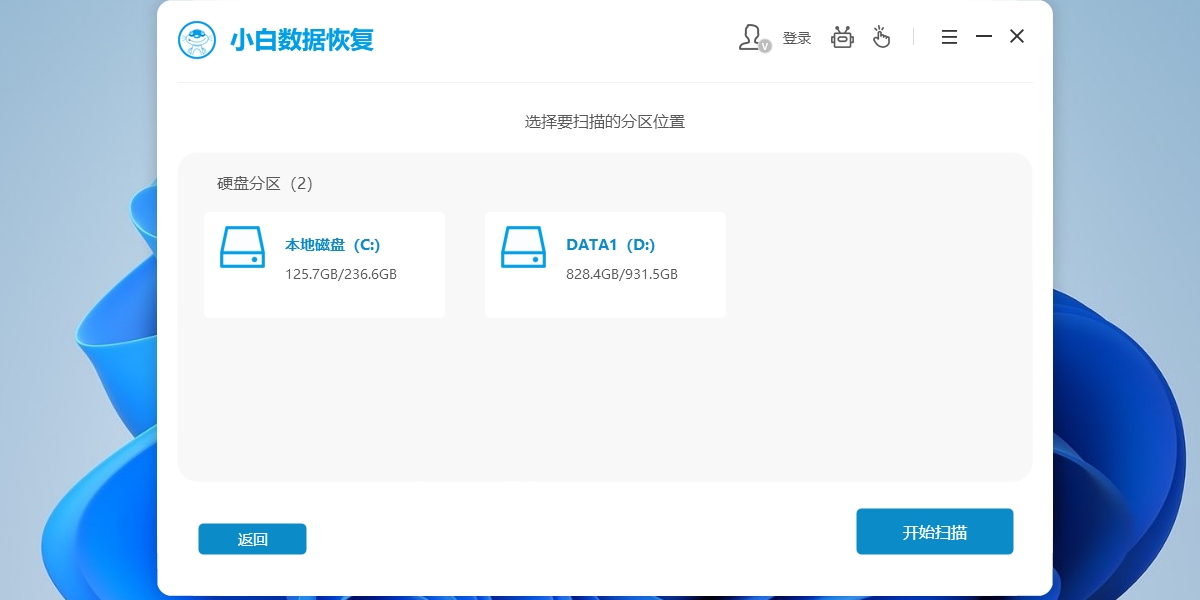The width and height of the screenshot is (1200, 600).
Task: Click the 小白数据恢复 logo icon
Action: click(197, 40)
